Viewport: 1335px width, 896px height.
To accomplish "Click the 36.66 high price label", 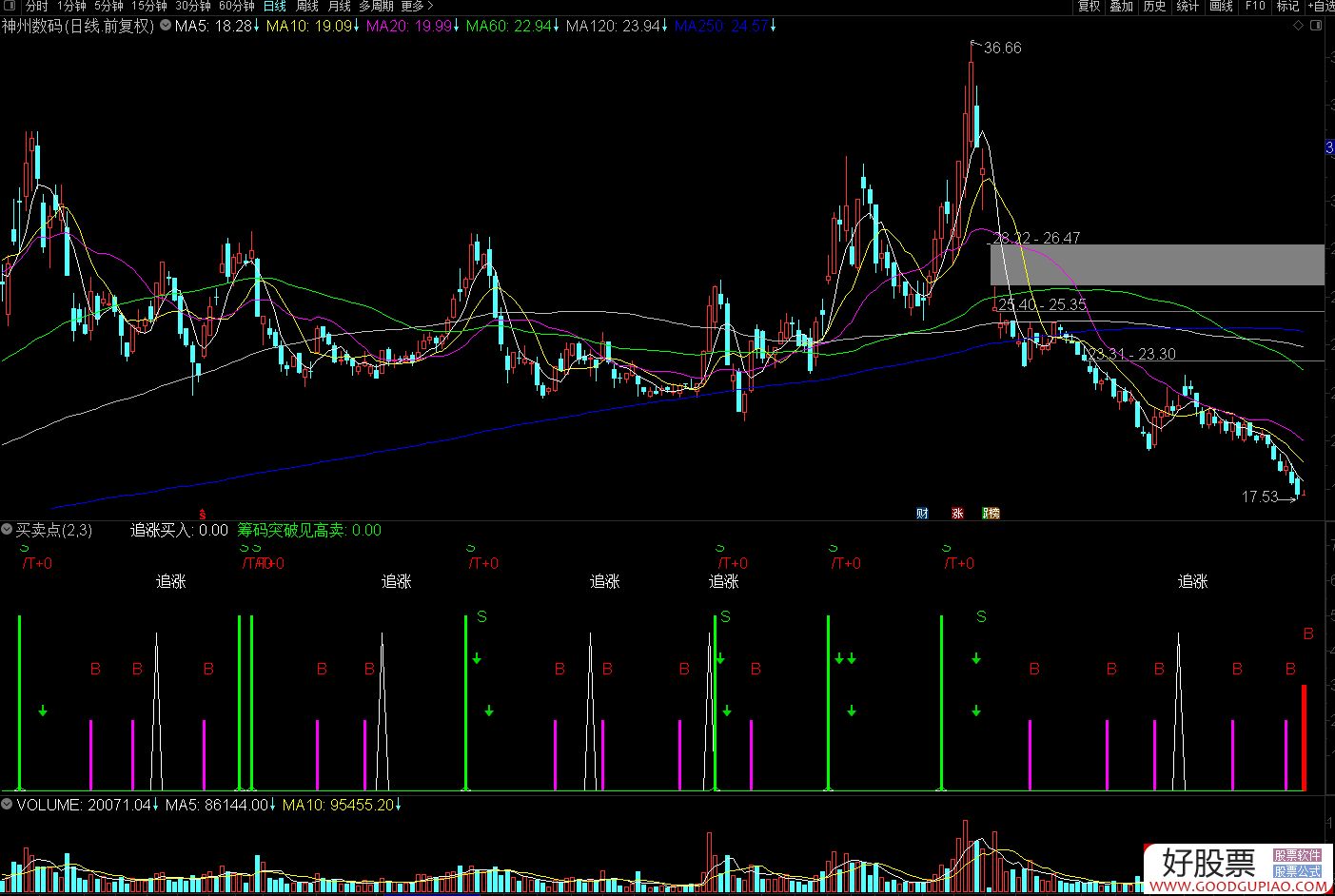I will coord(1003,48).
